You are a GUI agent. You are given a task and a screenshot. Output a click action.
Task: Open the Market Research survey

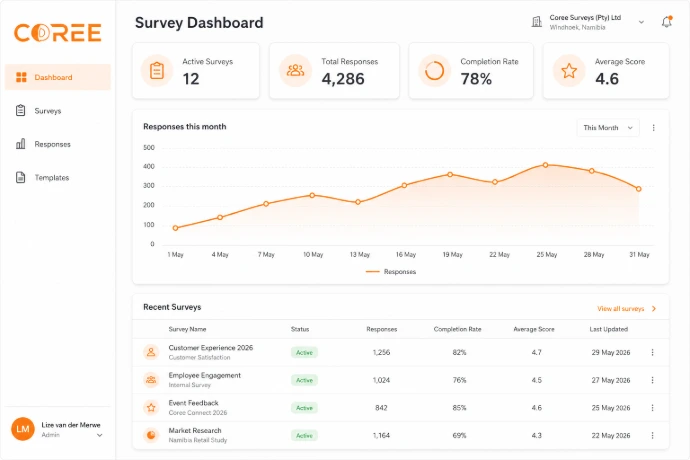[x=195, y=431]
